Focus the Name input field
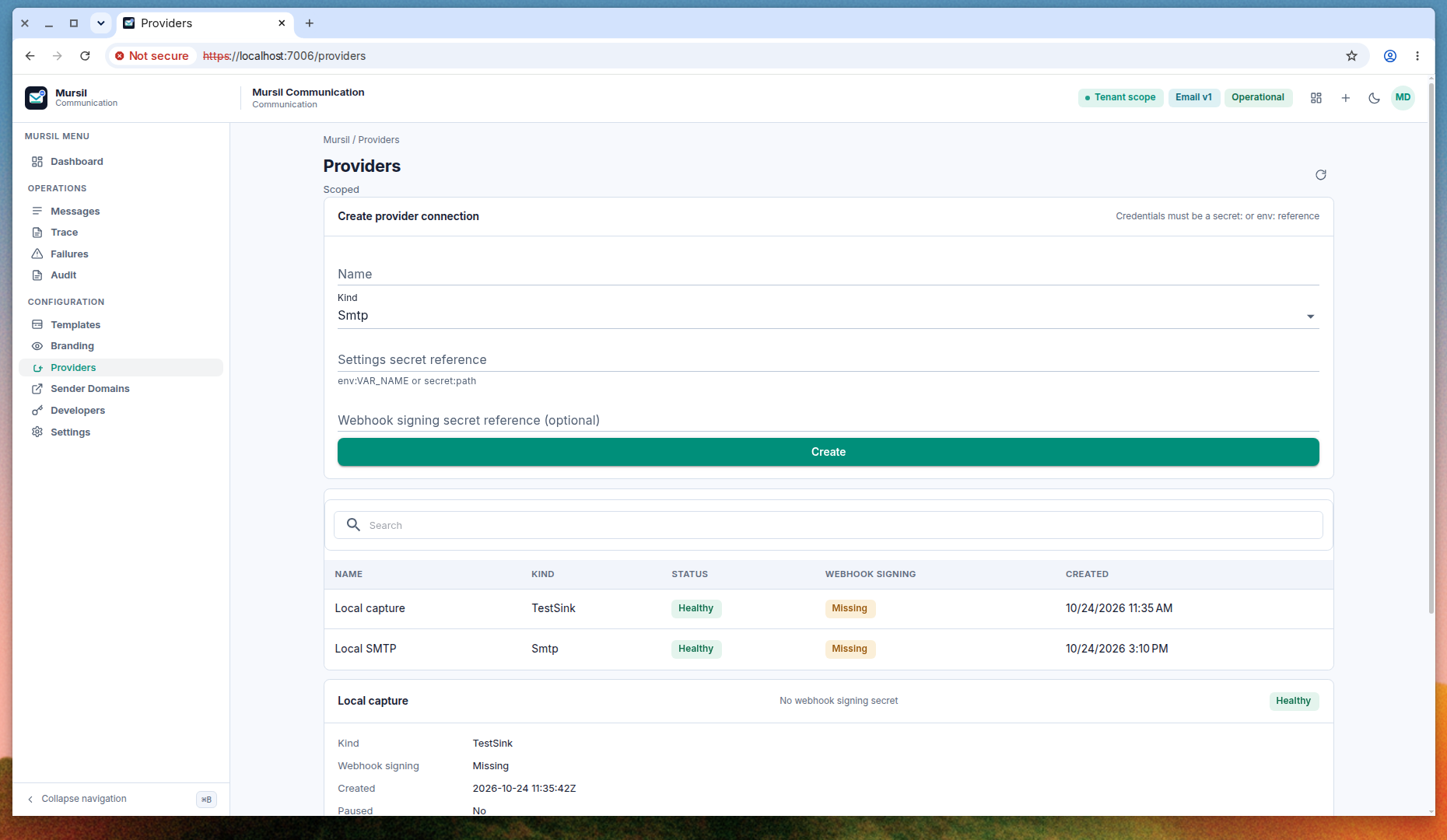Viewport: 1447px width, 840px height. point(828,274)
